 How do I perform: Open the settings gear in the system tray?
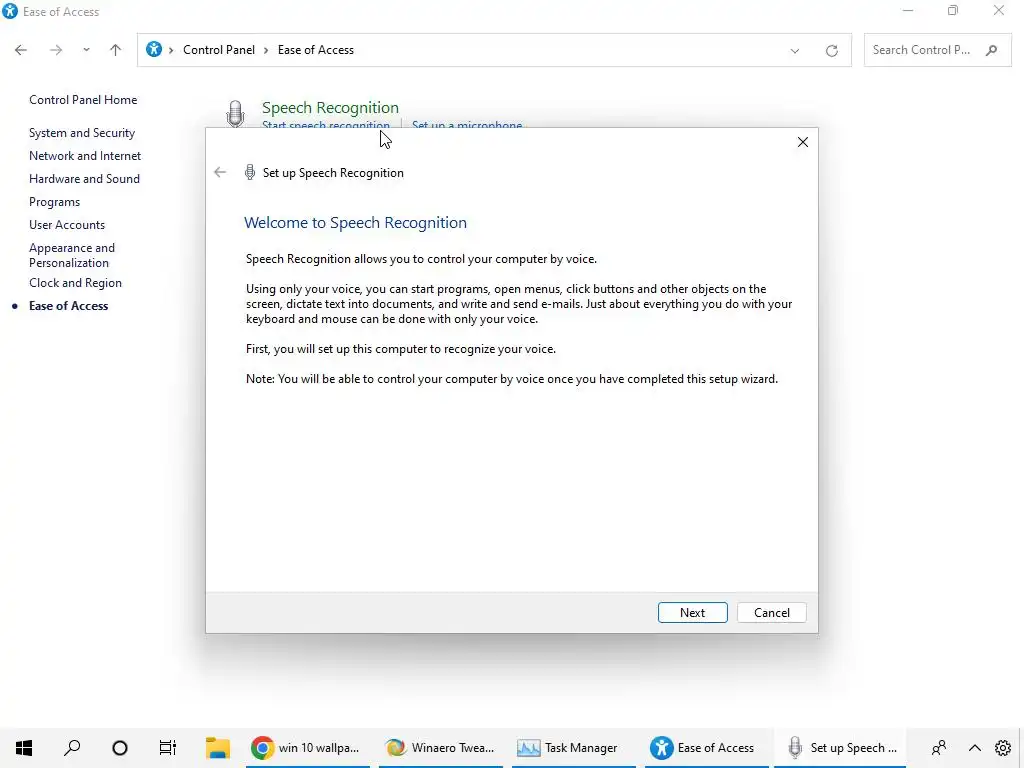coord(1003,748)
